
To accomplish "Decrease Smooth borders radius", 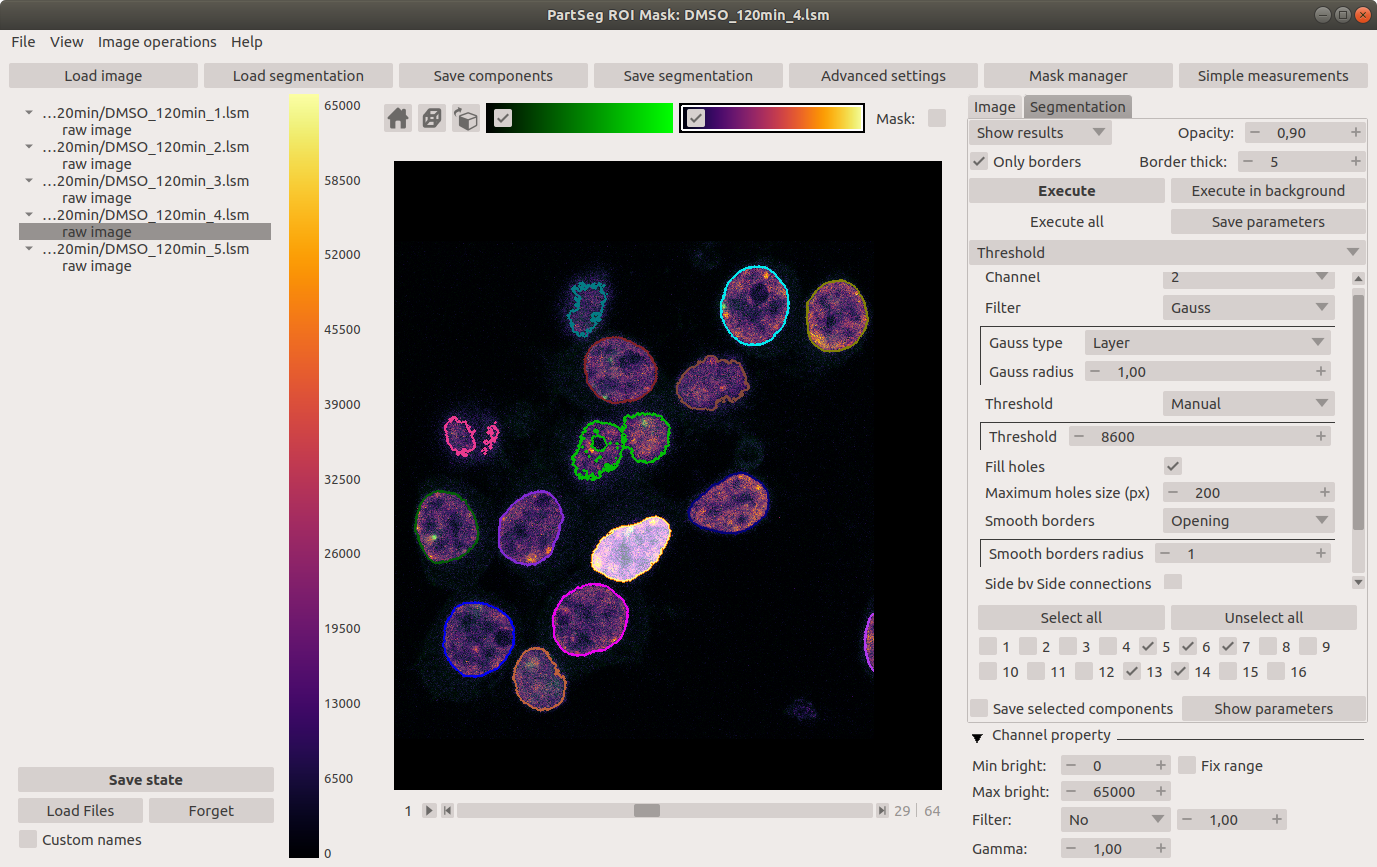I will point(1165,554).
